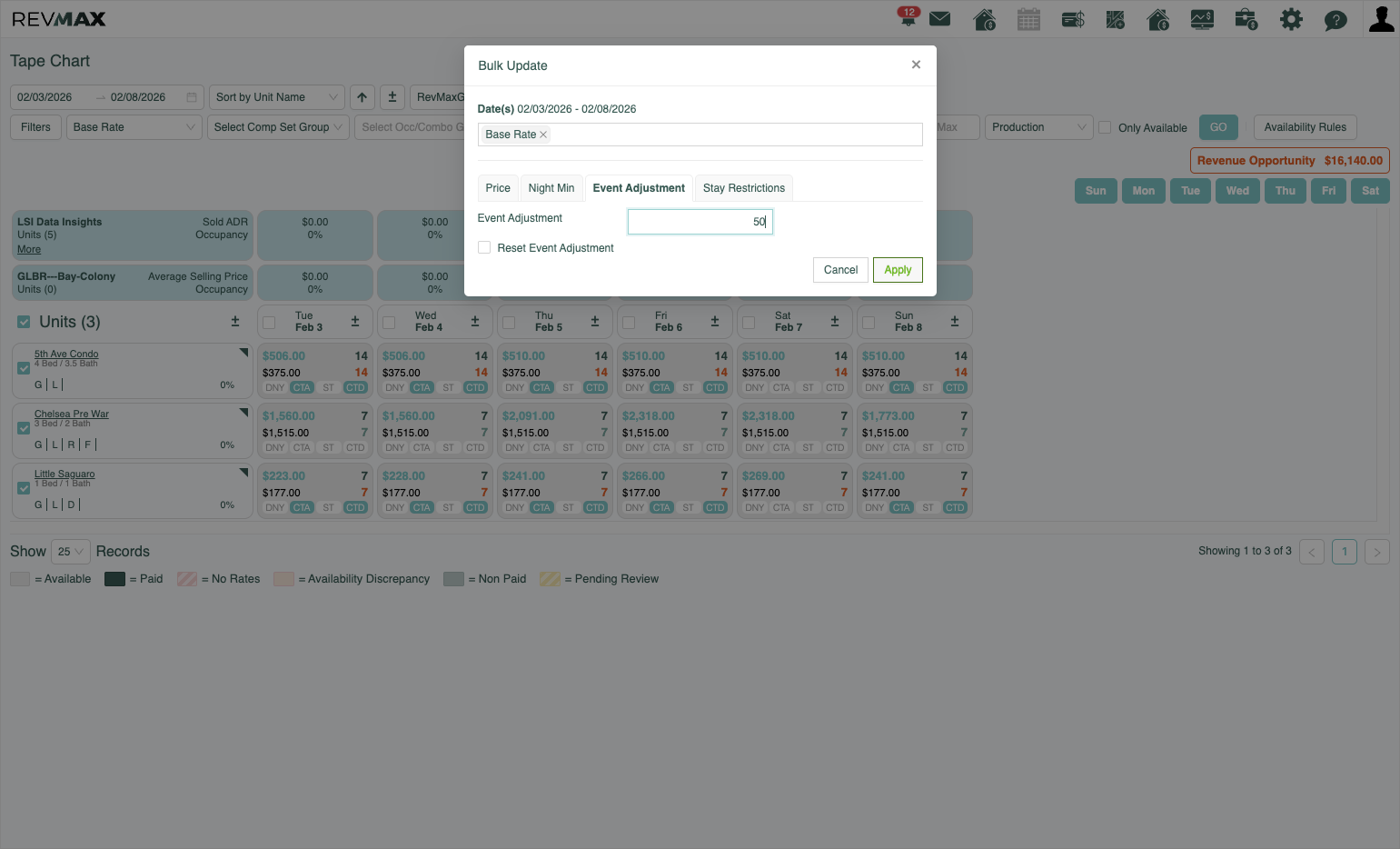
Task: Expand the 5th Ave Condo corner triangle
Action: pyautogui.click(x=243, y=352)
